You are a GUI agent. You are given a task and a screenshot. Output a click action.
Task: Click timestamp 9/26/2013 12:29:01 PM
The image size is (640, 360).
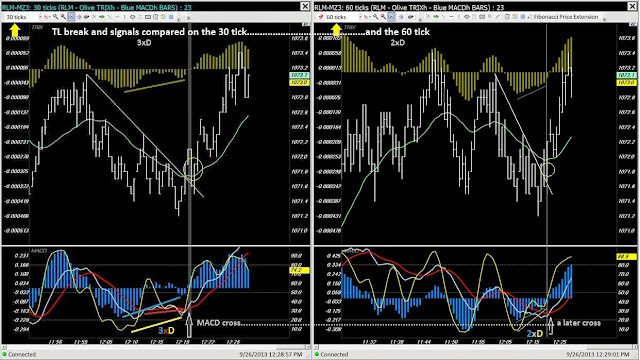tap(598, 354)
